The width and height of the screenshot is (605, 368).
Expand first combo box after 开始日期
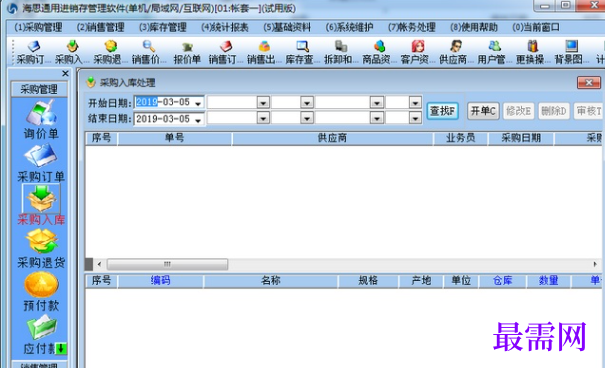(263, 103)
